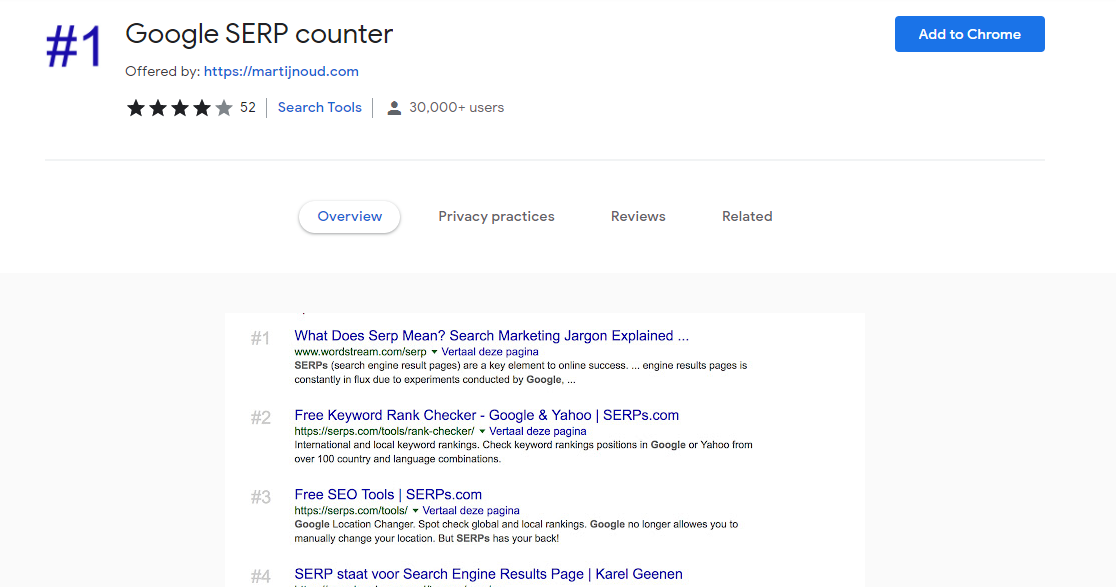This screenshot has width=1116, height=587.
Task: Click the second rating star
Action: click(158, 107)
